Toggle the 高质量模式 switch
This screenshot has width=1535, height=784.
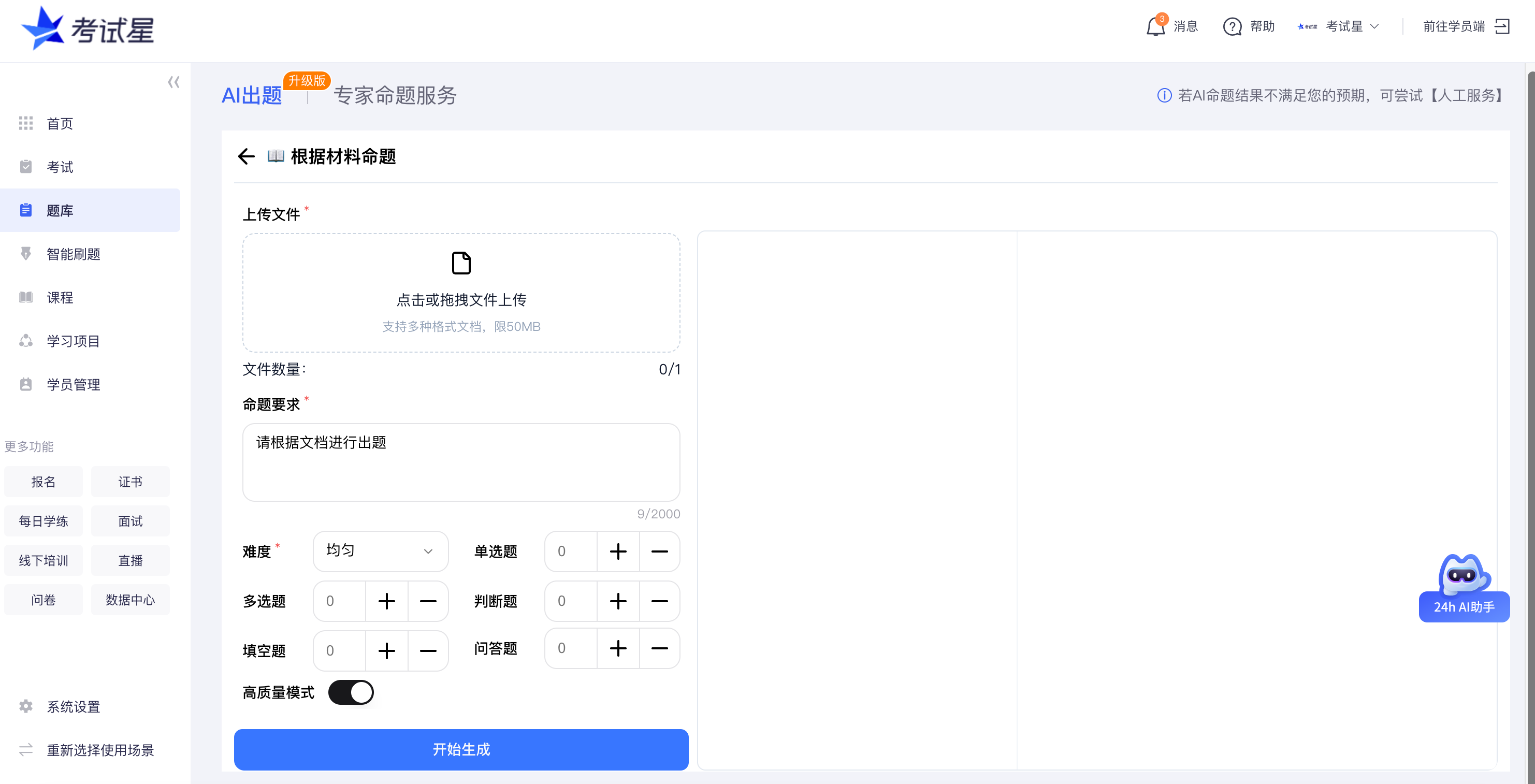coord(351,692)
